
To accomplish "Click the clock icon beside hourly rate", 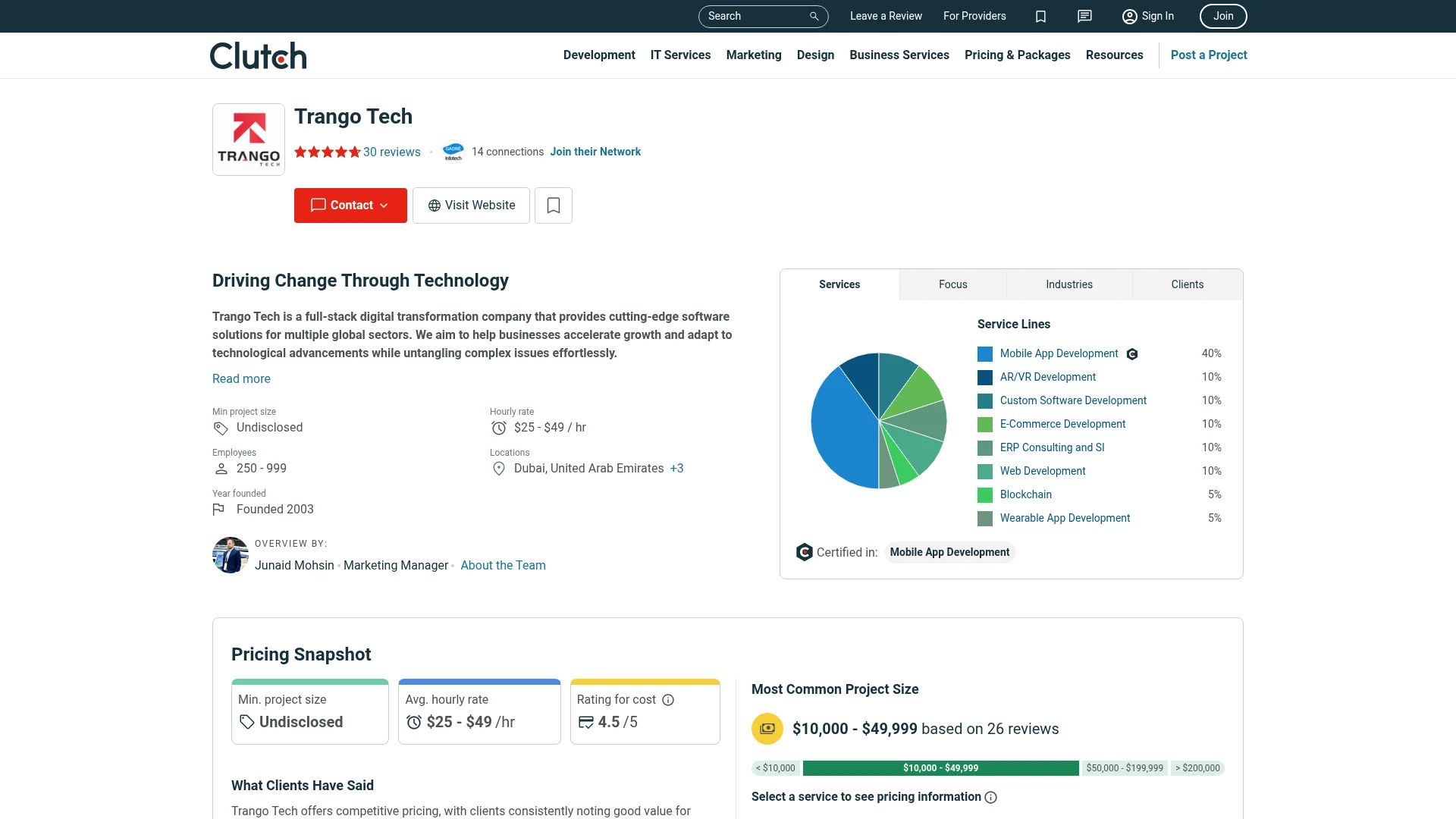I will 499,428.
